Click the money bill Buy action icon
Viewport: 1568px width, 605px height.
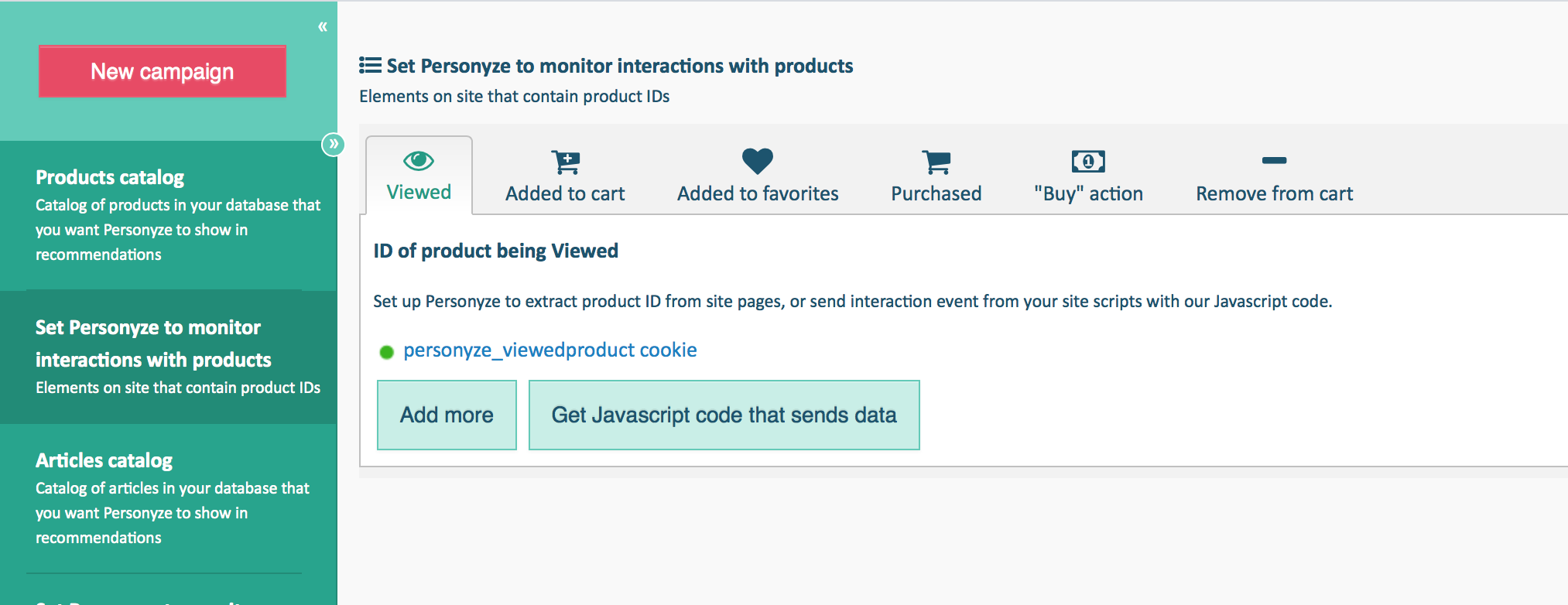click(1088, 161)
